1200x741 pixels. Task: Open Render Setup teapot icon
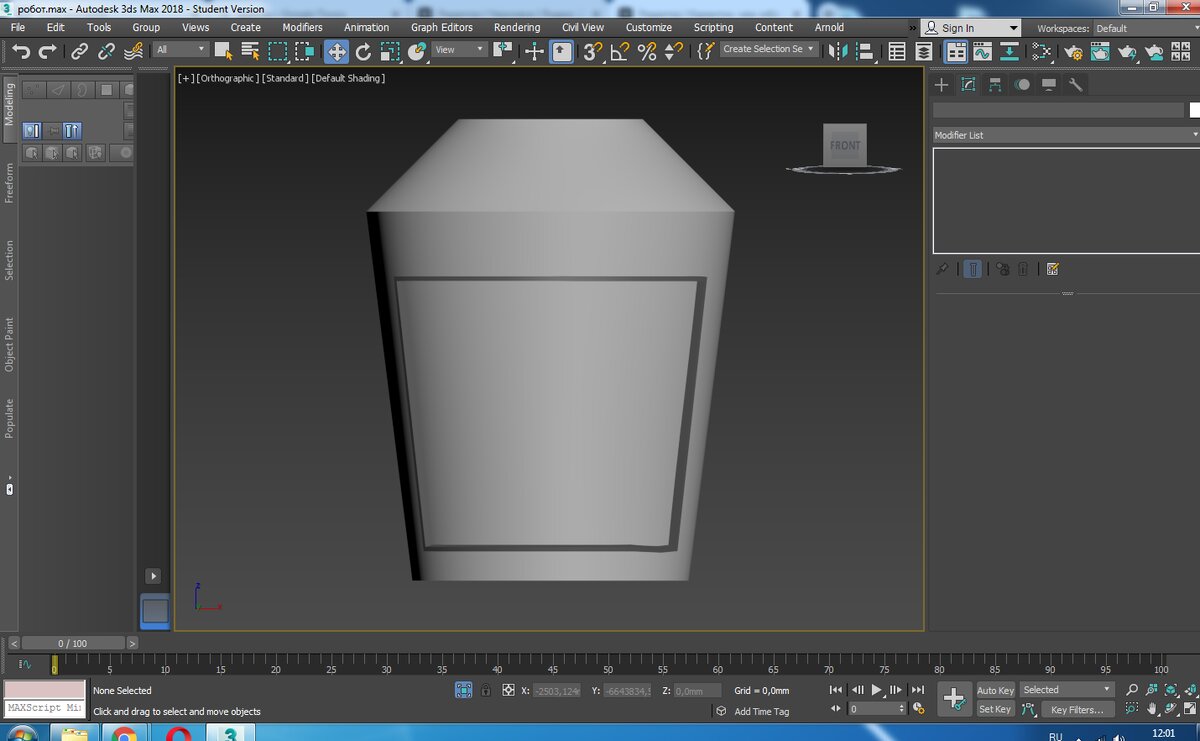[1072, 51]
